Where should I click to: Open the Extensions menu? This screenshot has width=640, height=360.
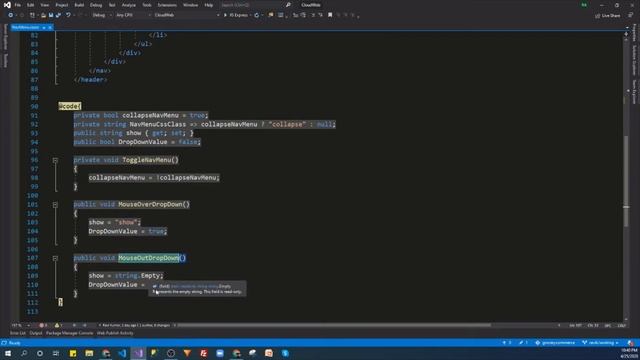167,5
